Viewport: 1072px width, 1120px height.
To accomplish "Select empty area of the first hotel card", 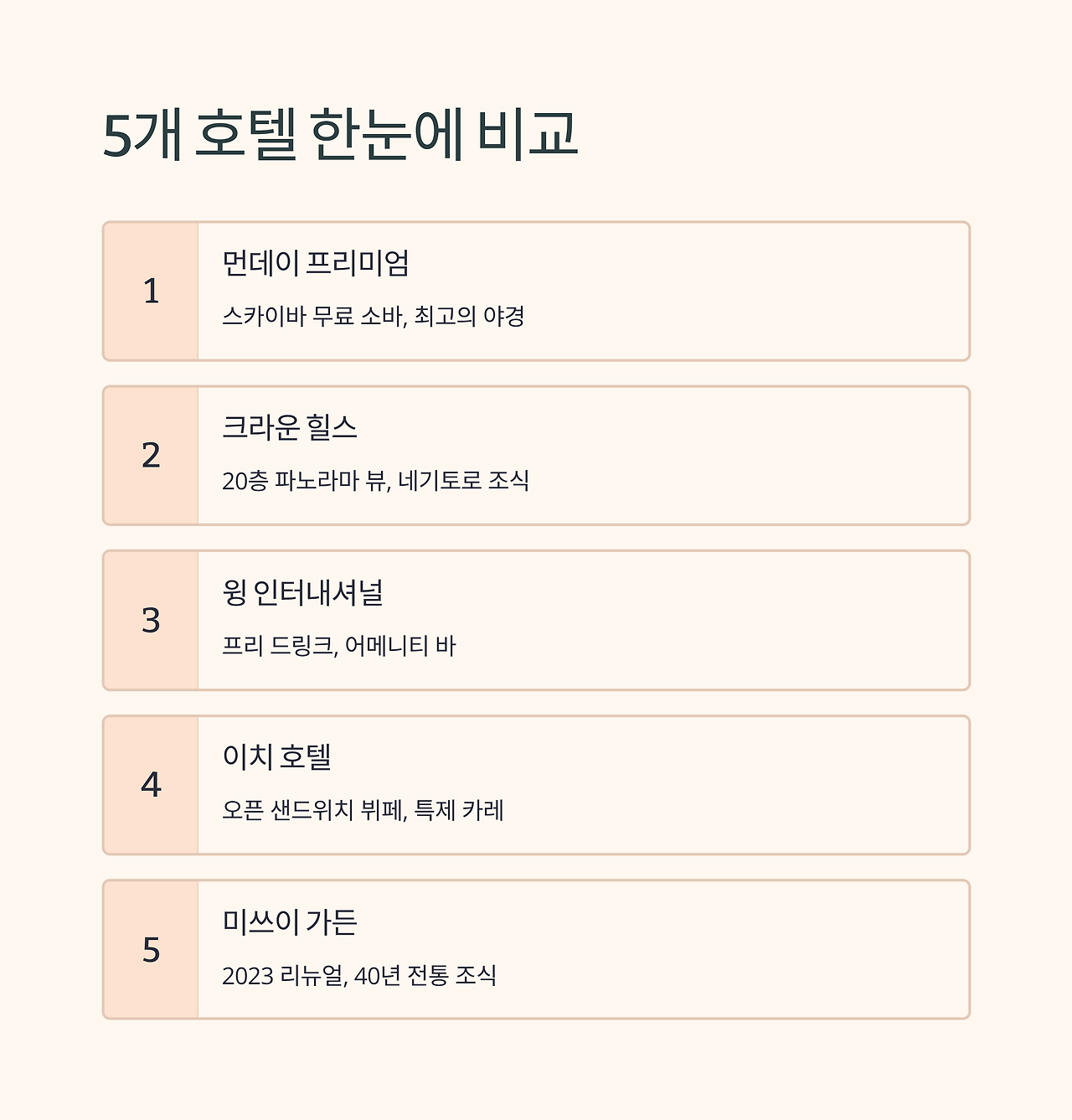I will click(x=754, y=292).
